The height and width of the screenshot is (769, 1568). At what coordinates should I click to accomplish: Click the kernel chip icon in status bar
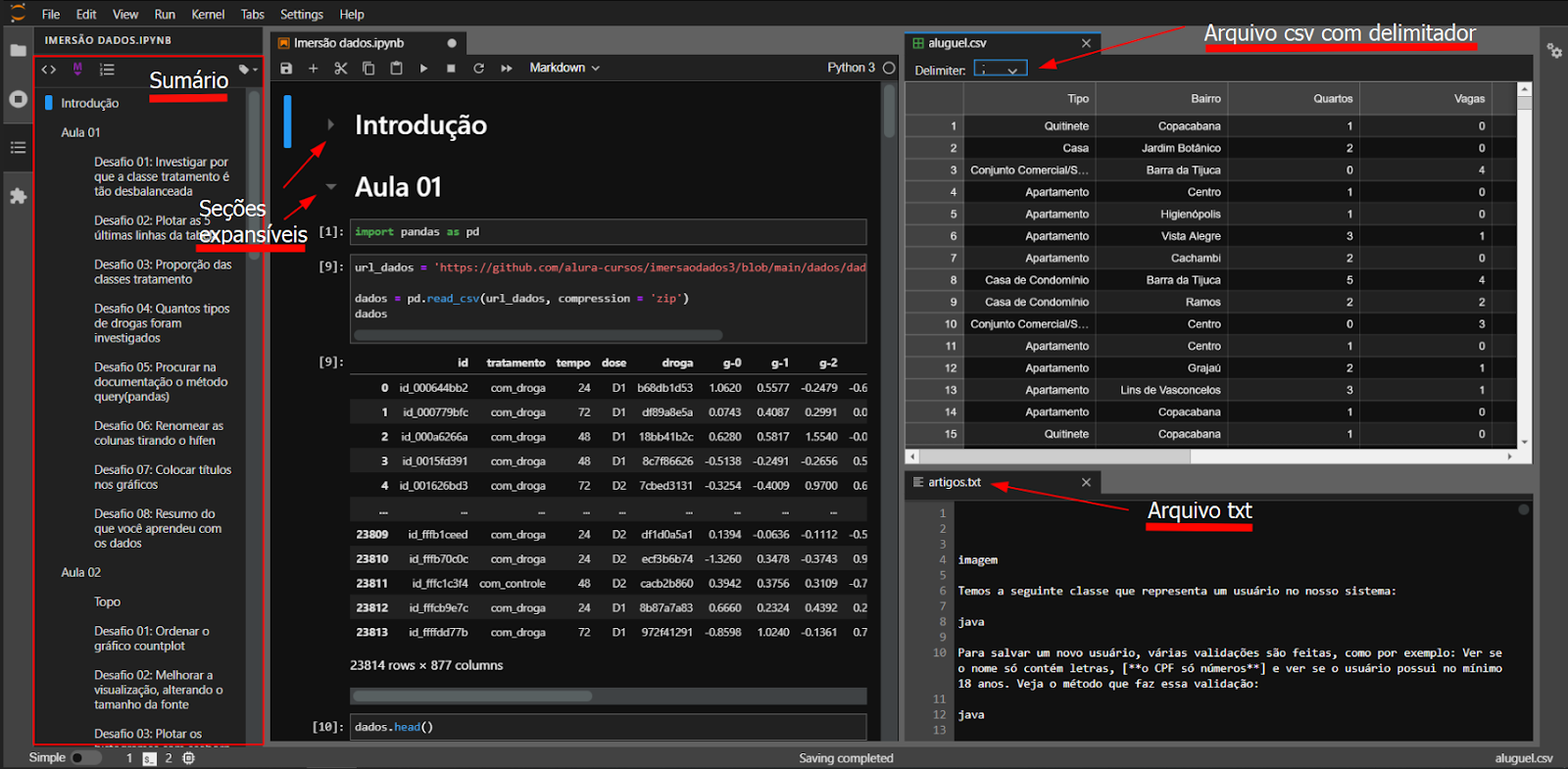point(188,758)
